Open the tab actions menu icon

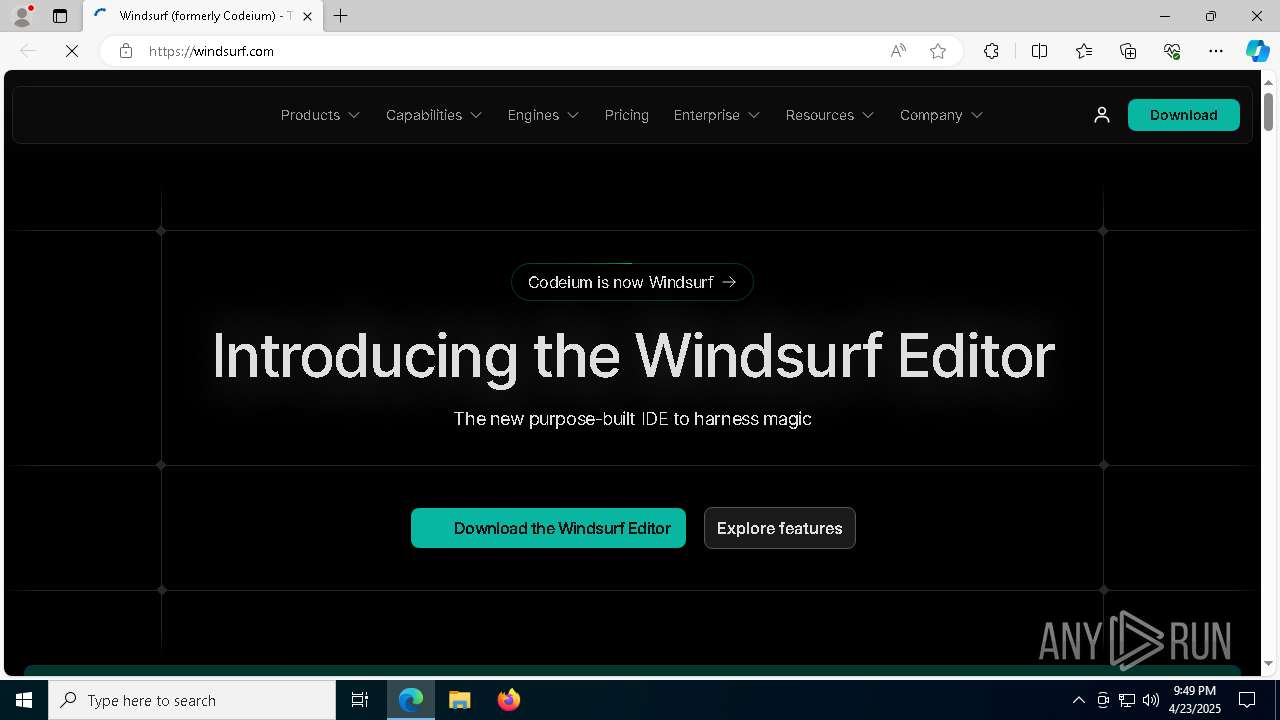click(60, 16)
